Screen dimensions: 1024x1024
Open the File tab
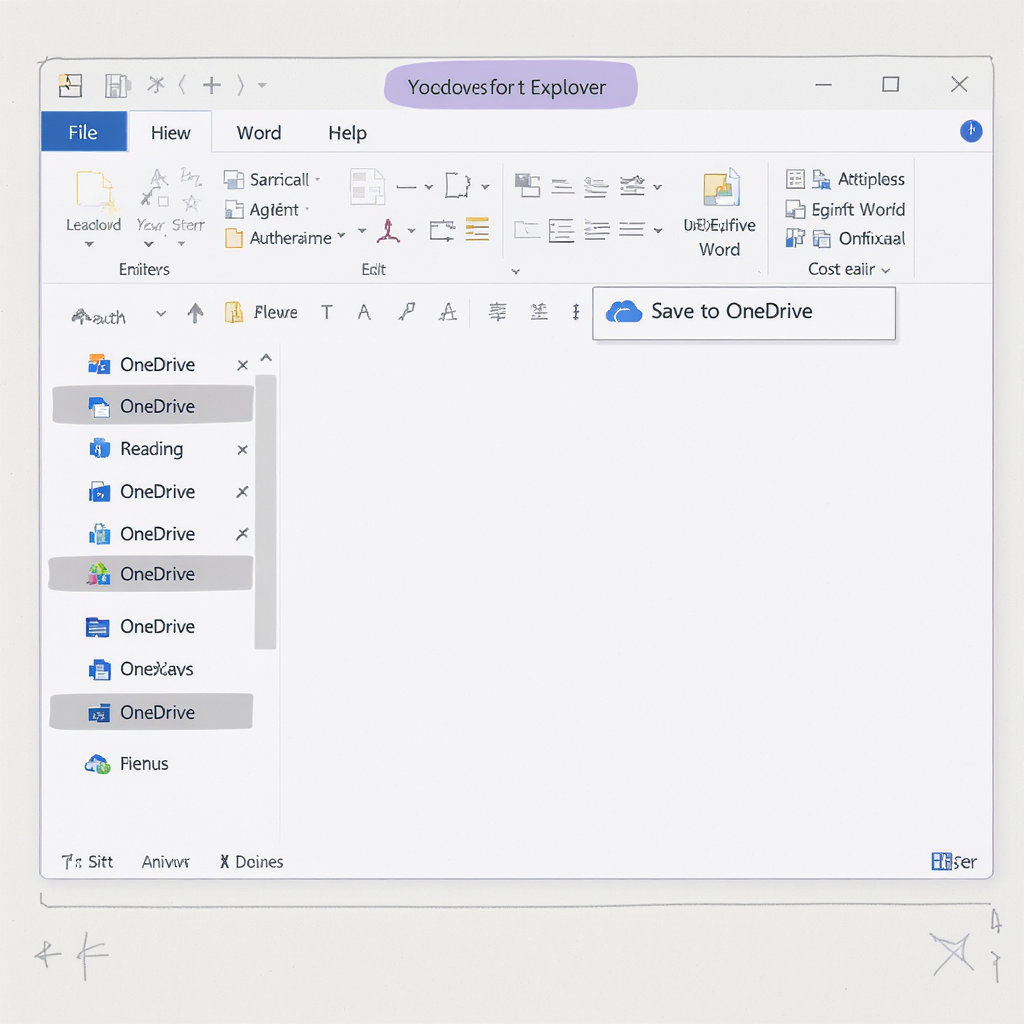click(x=84, y=132)
